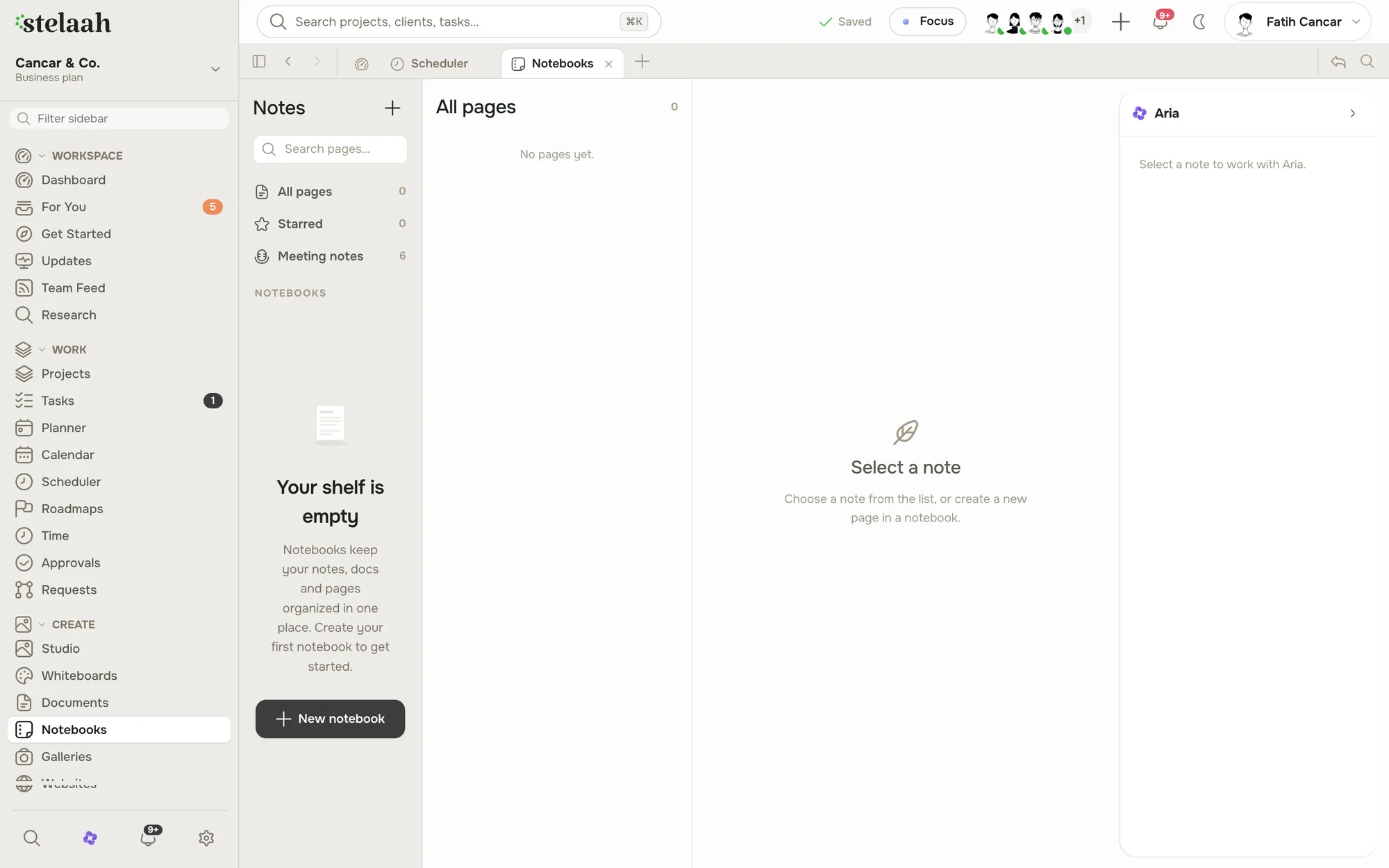Toggle Focus mode
The width and height of the screenshot is (1389, 868).
[927, 22]
